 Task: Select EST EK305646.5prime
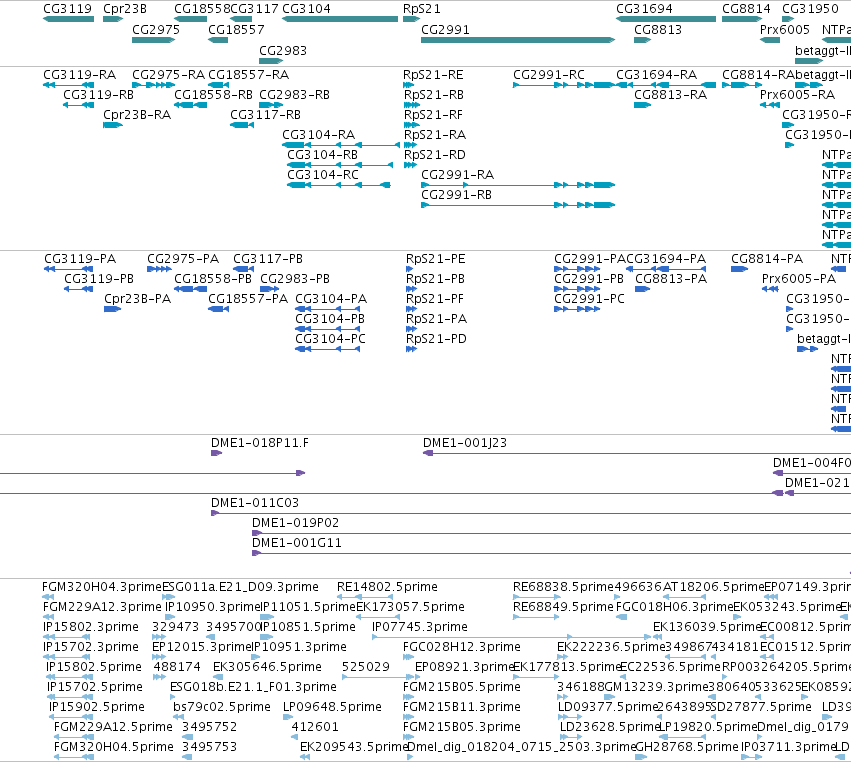coord(218,677)
